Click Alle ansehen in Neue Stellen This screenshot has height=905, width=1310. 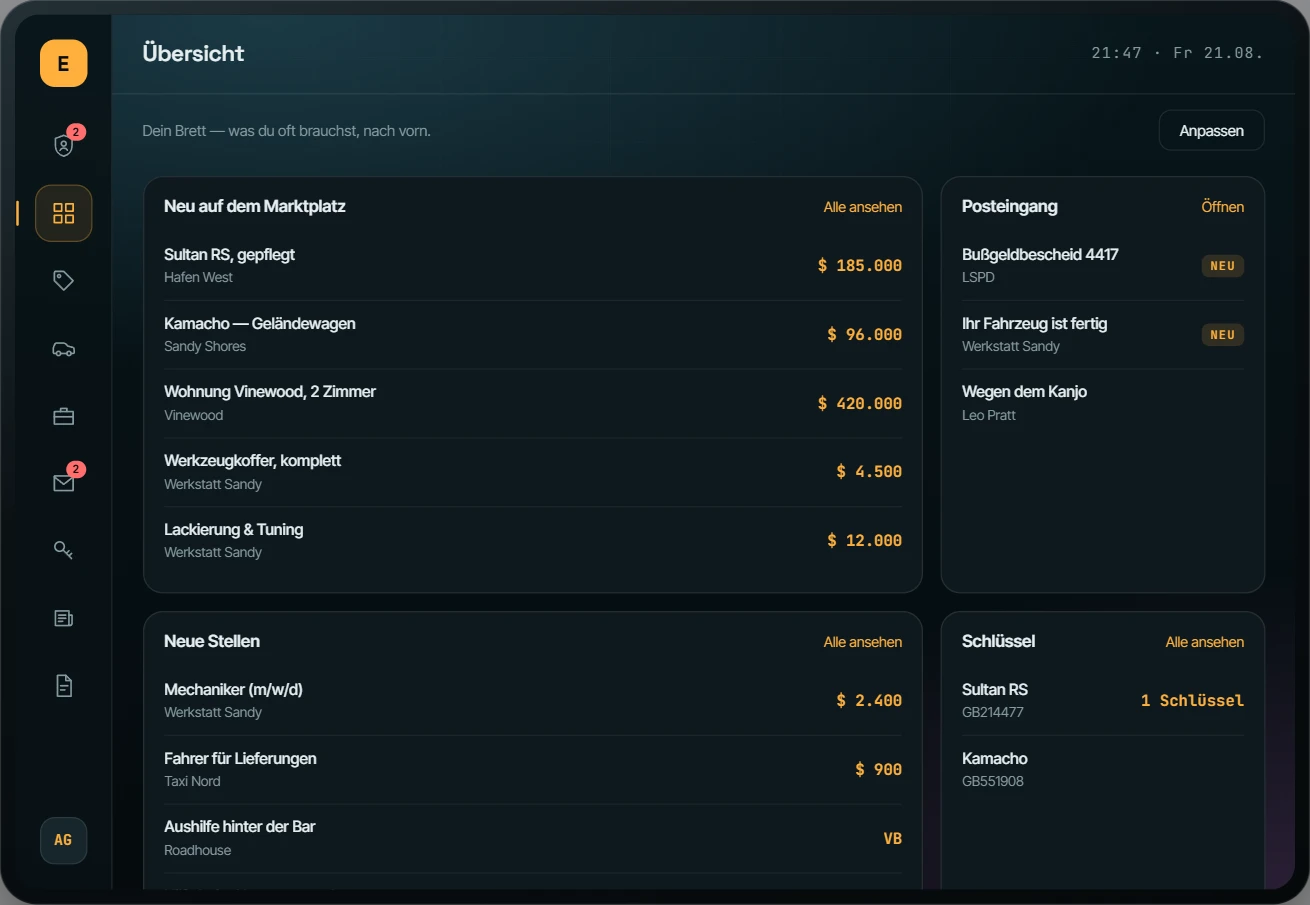863,642
